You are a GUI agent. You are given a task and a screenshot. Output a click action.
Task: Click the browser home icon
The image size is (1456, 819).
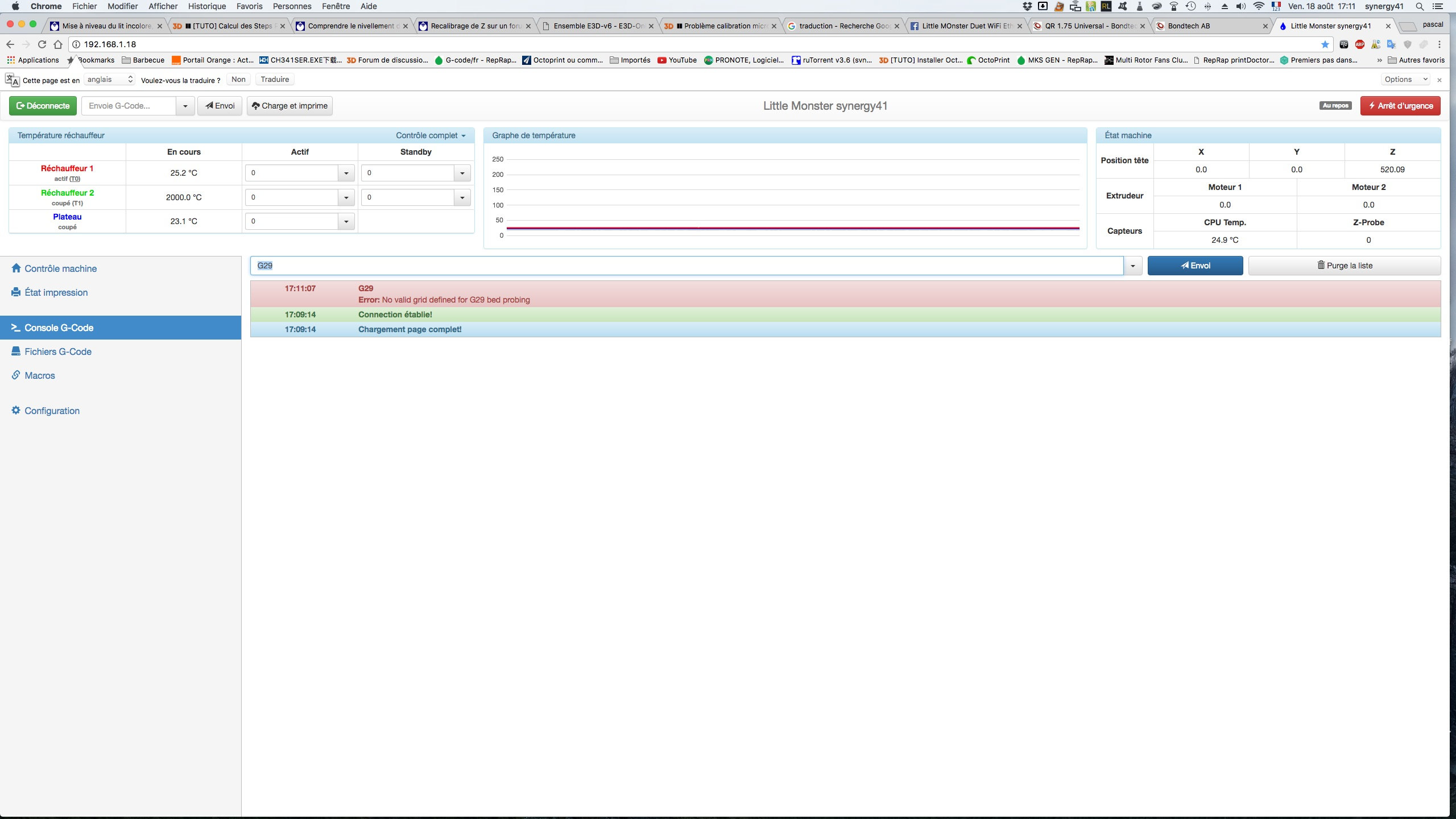(x=57, y=44)
